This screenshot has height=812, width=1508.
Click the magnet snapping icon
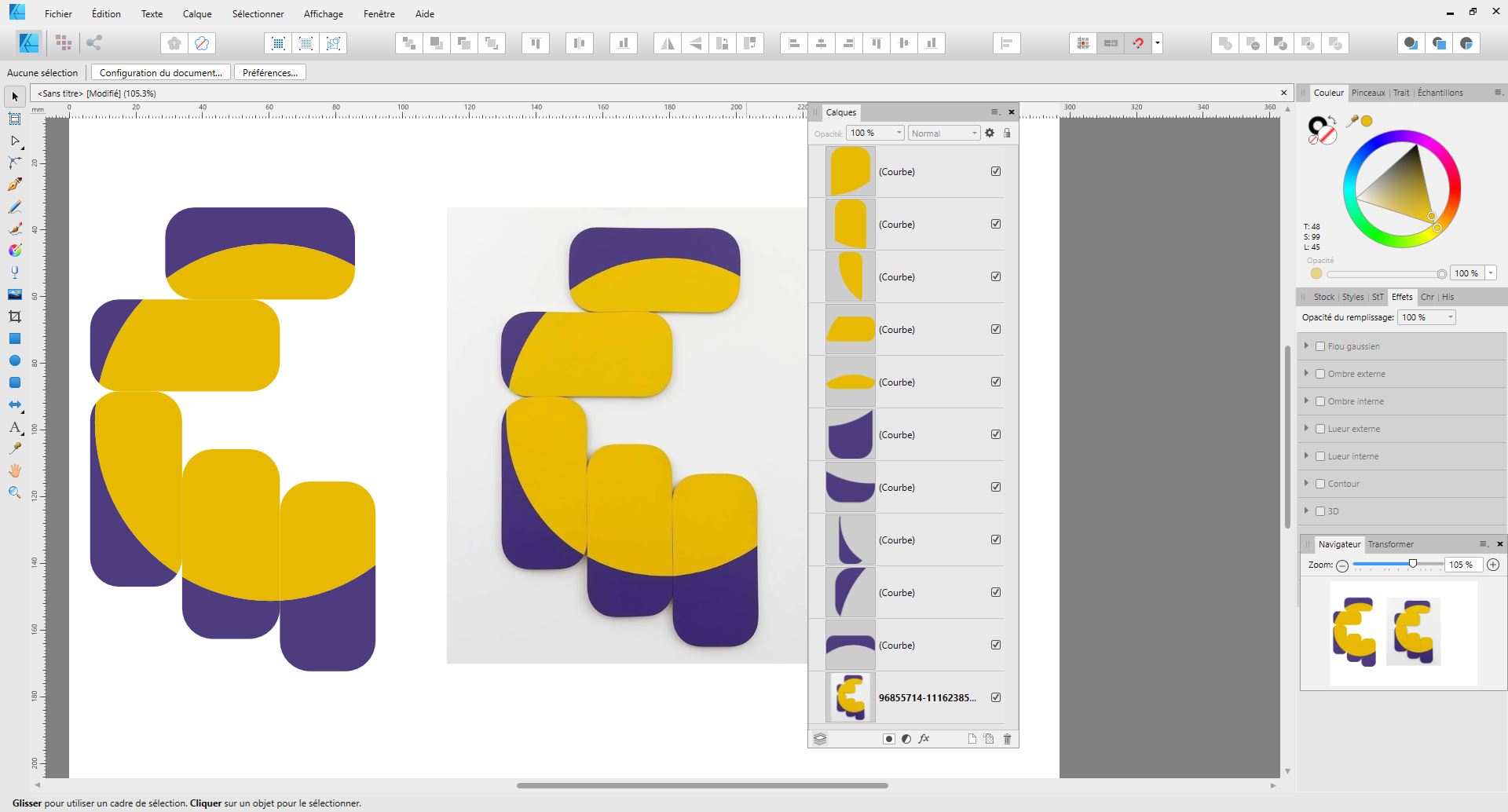(1138, 44)
